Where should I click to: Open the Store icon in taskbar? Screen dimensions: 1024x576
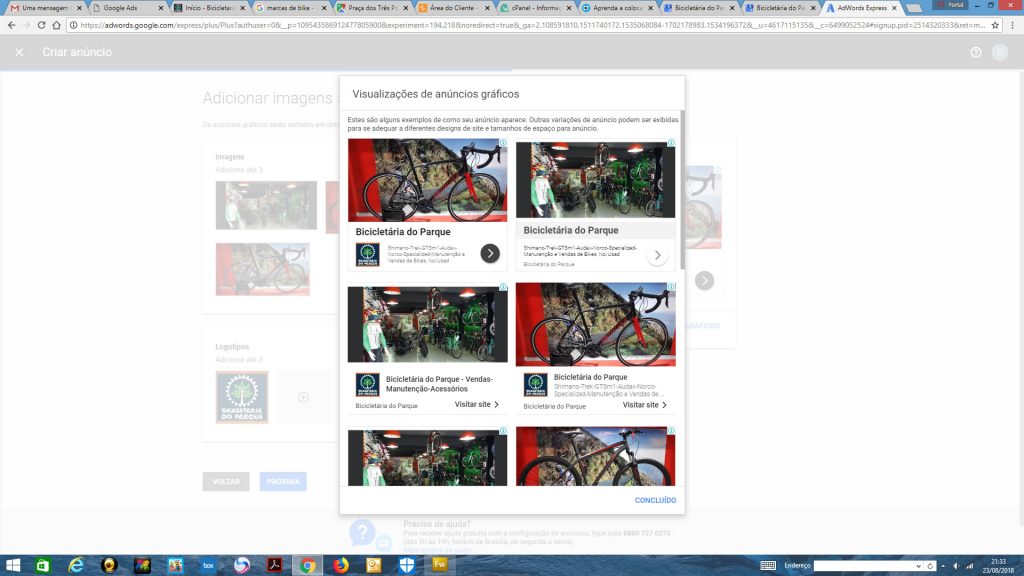[x=42, y=565]
